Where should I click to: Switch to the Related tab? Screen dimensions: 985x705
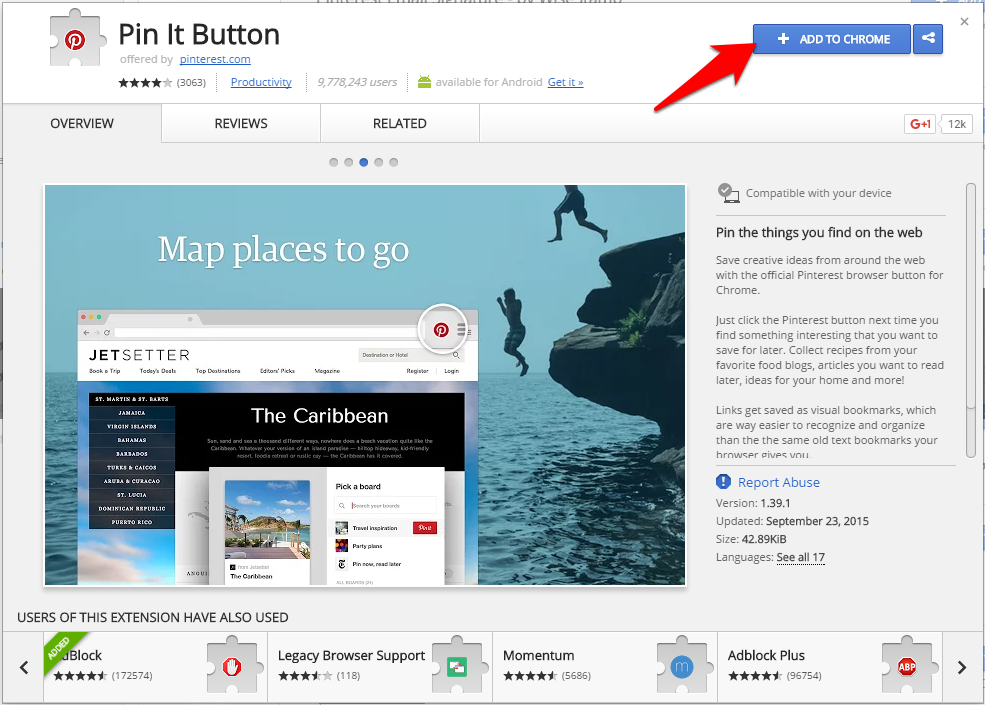[x=400, y=124]
